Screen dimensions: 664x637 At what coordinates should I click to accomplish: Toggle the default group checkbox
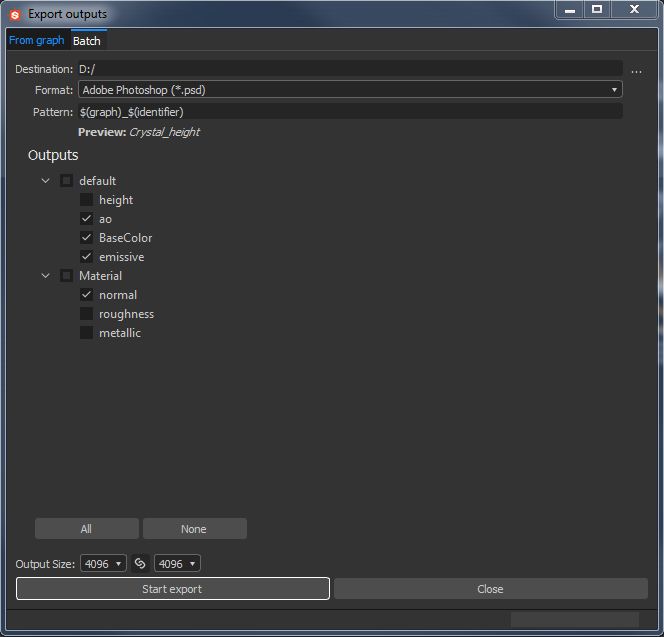click(x=66, y=181)
